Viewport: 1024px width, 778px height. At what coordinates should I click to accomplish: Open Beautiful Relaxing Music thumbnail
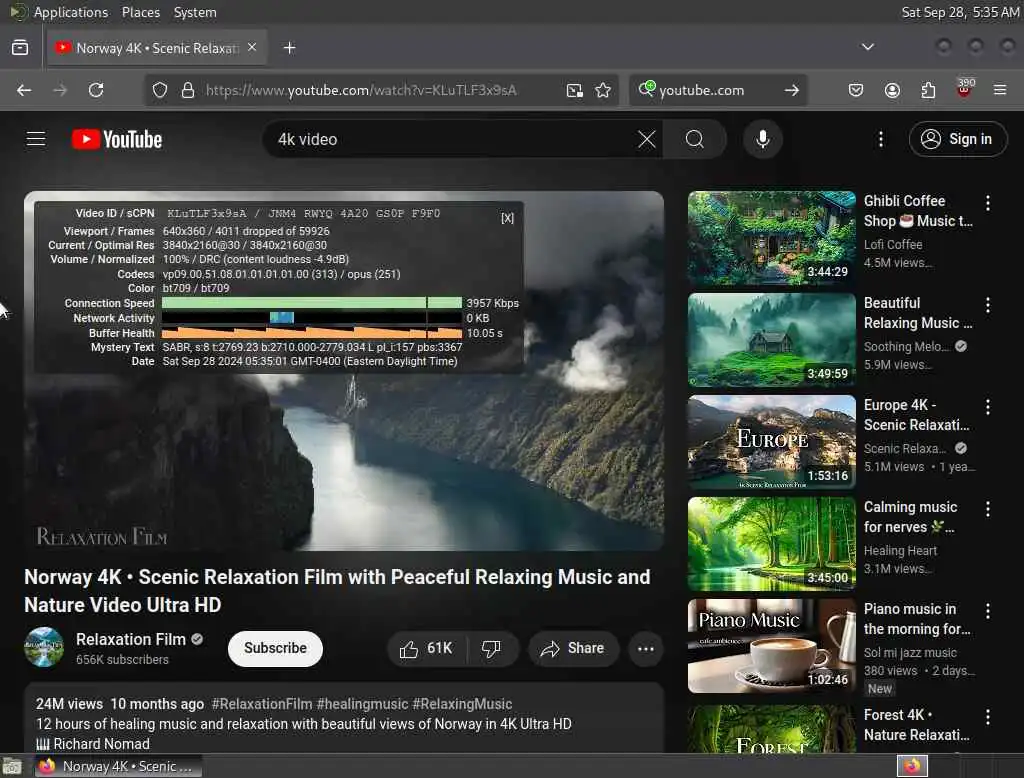[771, 340]
